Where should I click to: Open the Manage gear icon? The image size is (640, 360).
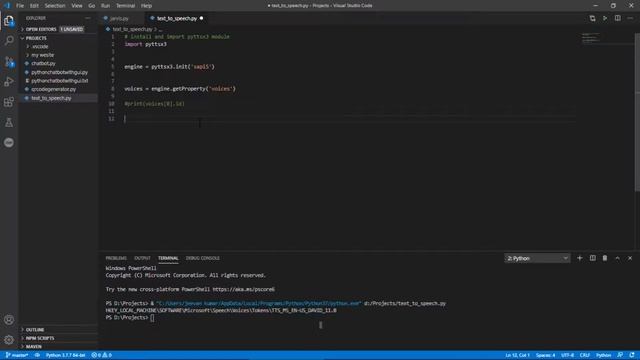(9, 340)
